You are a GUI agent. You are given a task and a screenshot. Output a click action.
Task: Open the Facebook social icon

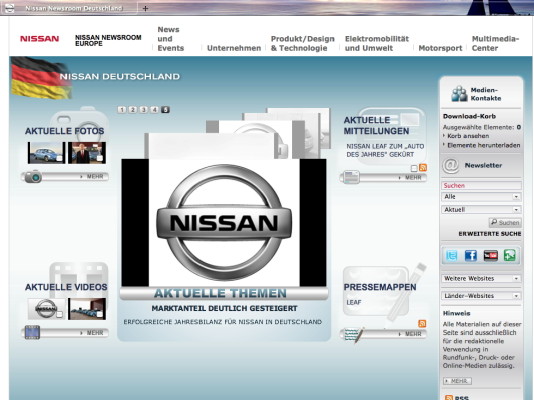[x=471, y=255]
